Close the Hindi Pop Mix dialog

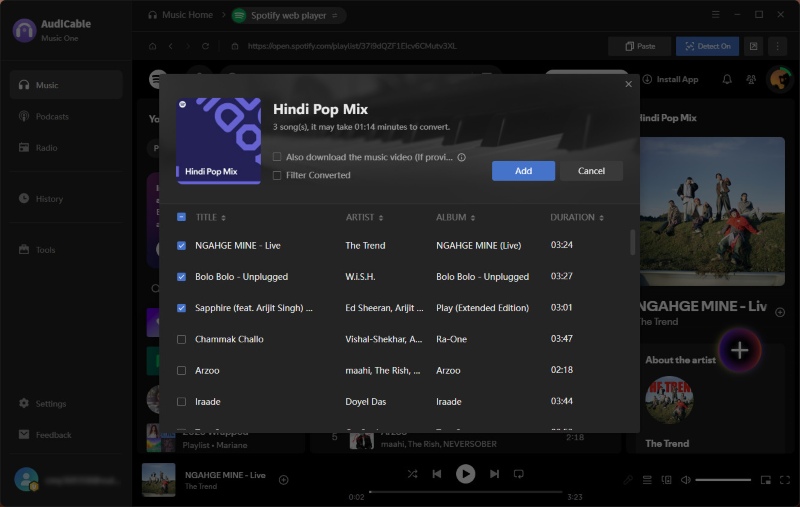pyautogui.click(x=628, y=84)
